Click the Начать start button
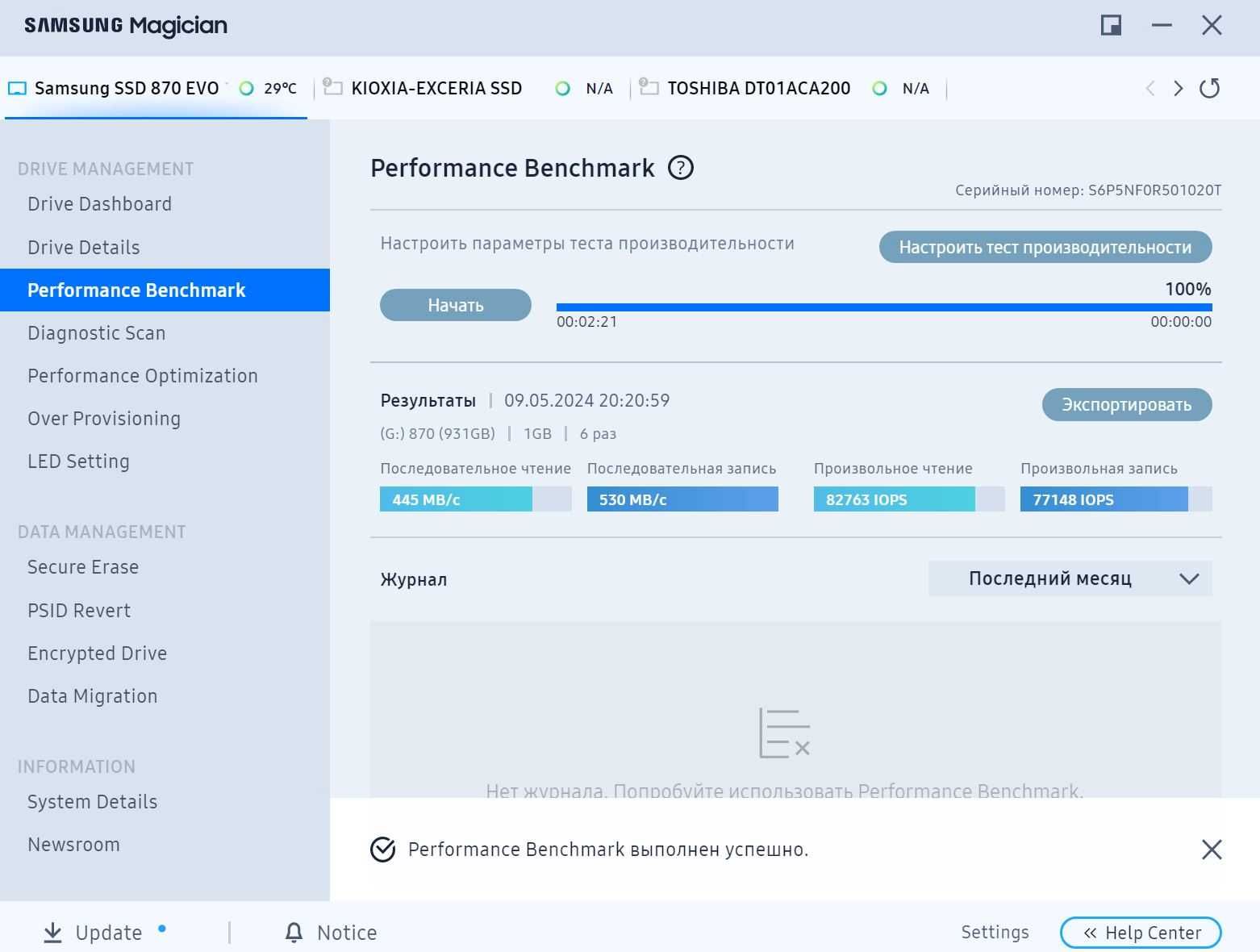1260x952 pixels. point(455,305)
